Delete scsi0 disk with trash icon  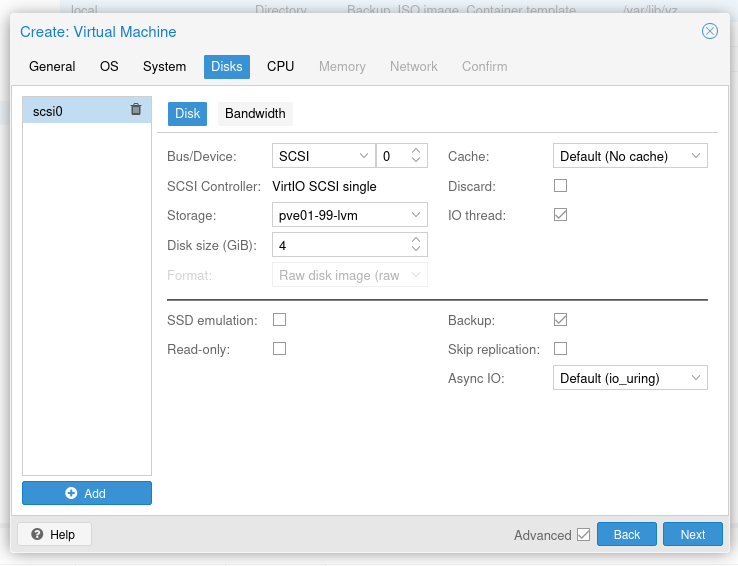point(136,109)
